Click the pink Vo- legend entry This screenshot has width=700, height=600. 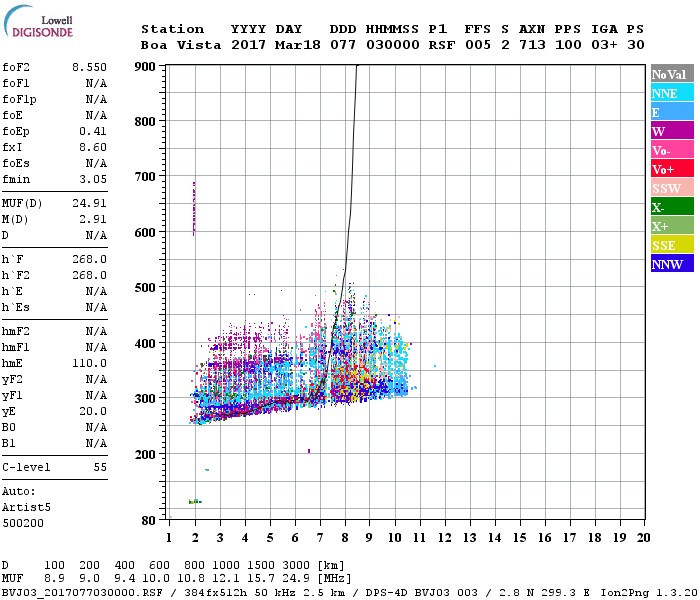[672, 150]
